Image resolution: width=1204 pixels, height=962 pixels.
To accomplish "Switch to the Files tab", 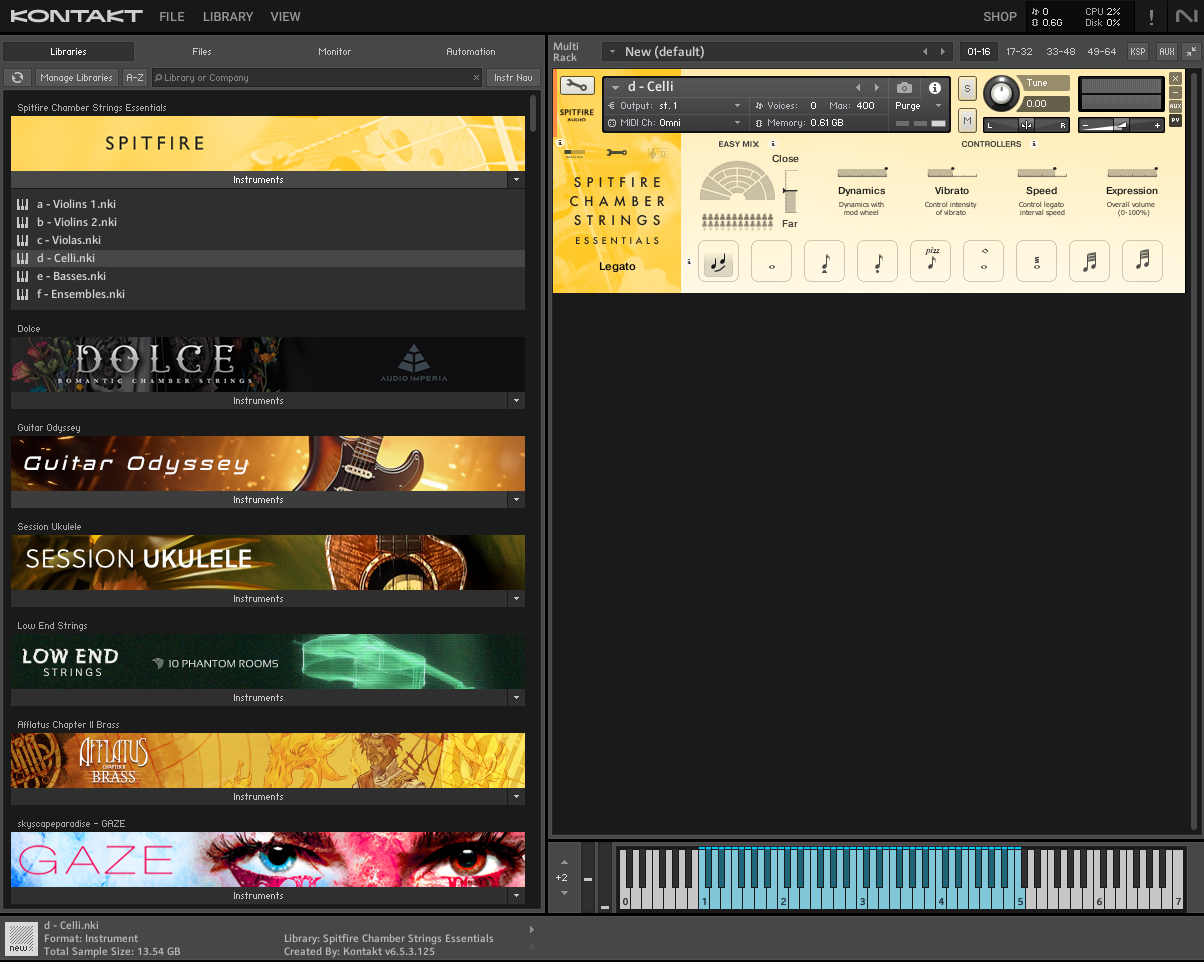I will (202, 51).
